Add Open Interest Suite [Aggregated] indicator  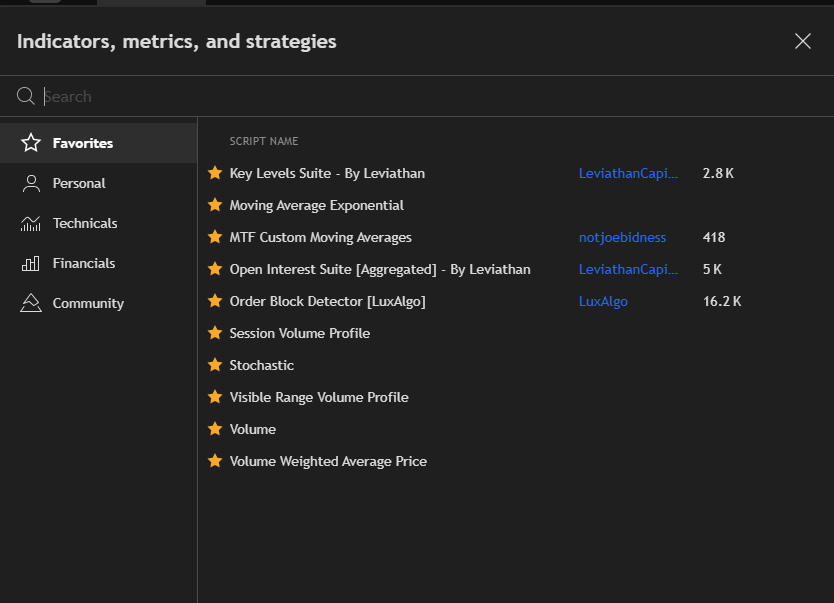380,269
